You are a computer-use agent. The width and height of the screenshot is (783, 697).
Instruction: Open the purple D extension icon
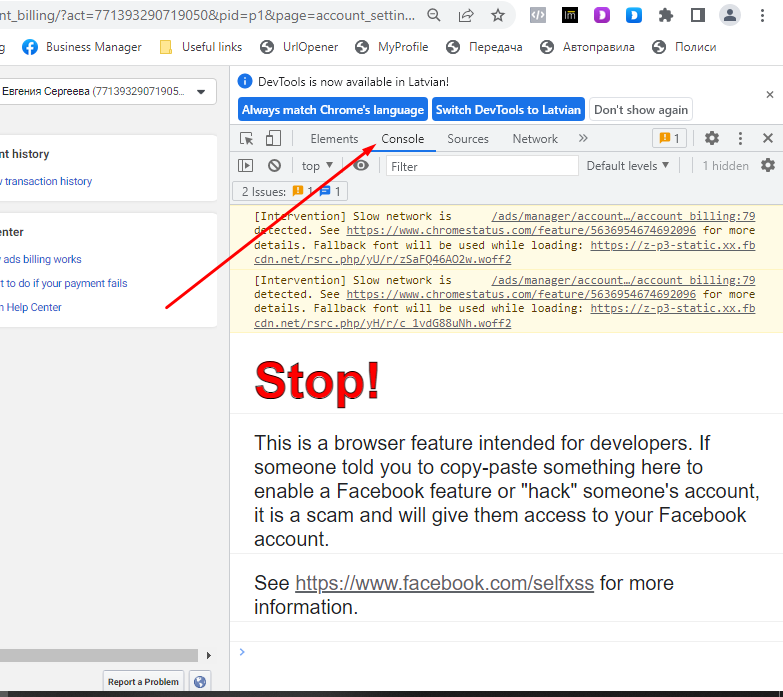[602, 15]
